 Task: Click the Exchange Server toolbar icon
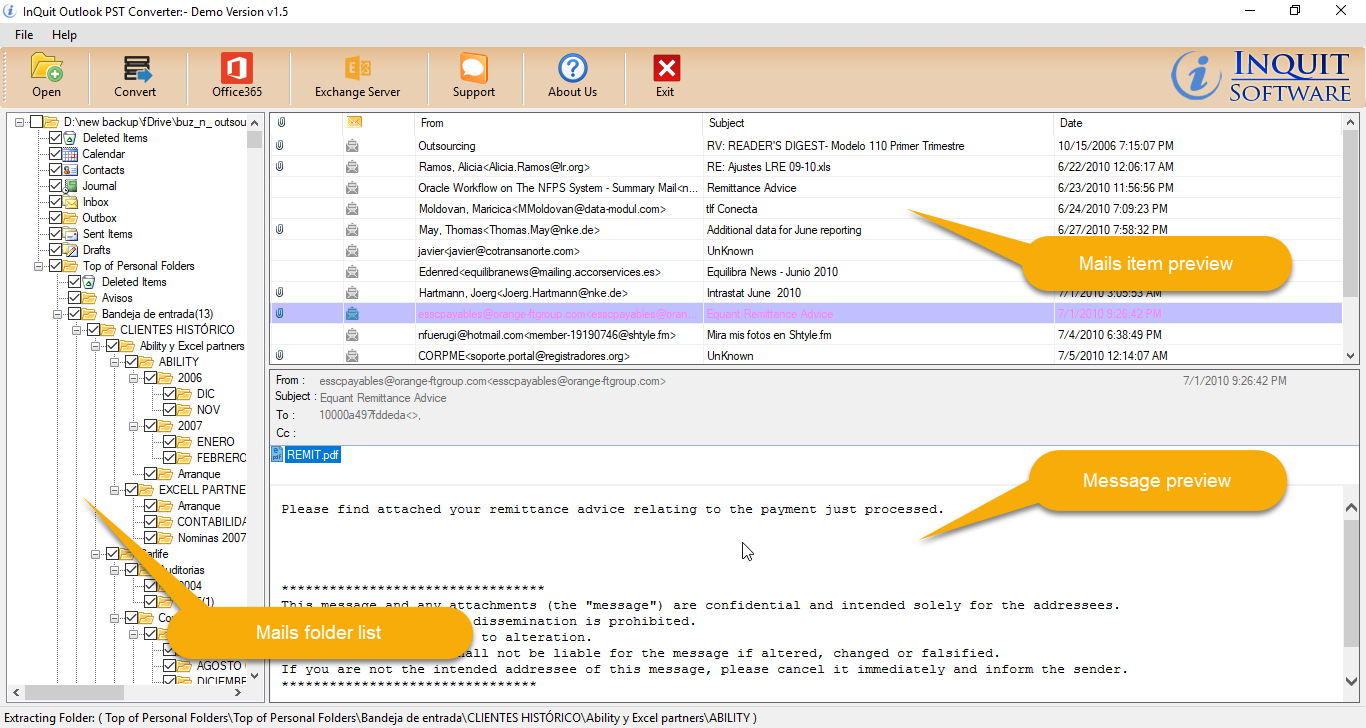[358, 77]
